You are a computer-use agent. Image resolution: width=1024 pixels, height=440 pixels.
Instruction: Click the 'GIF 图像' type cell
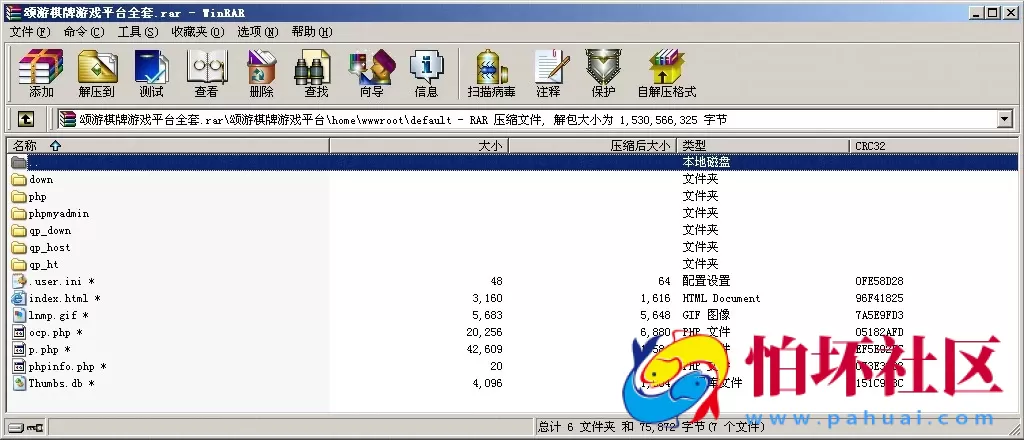[707, 315]
